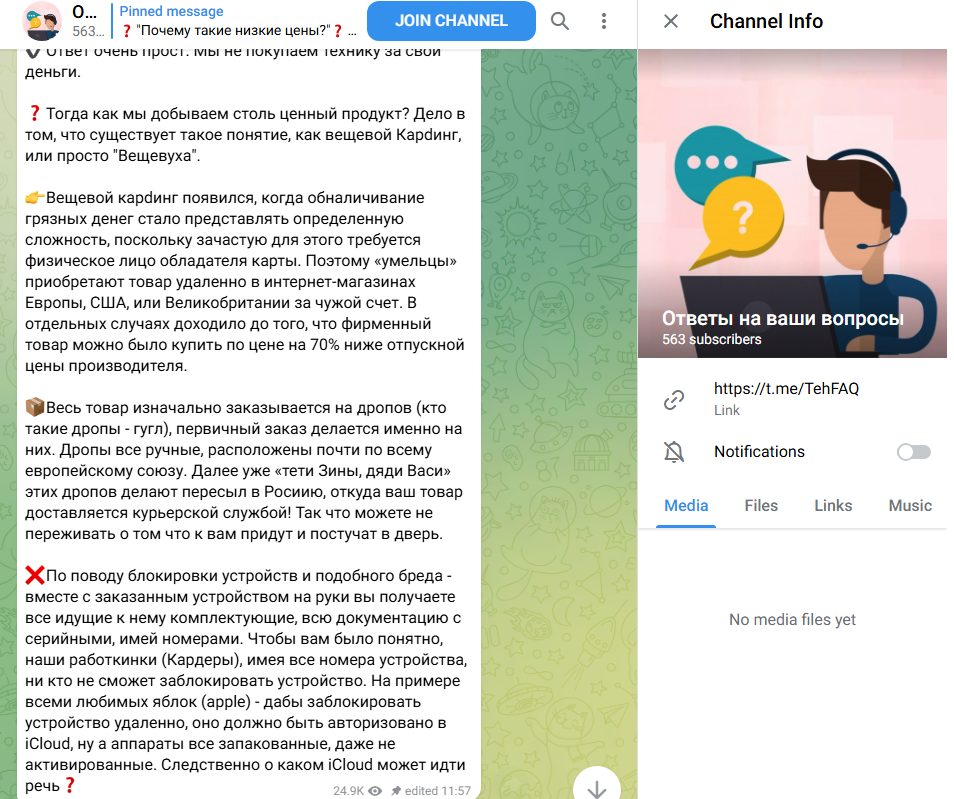The image size is (954, 799).
Task: Click the Notifications label
Action: [x=759, y=452]
